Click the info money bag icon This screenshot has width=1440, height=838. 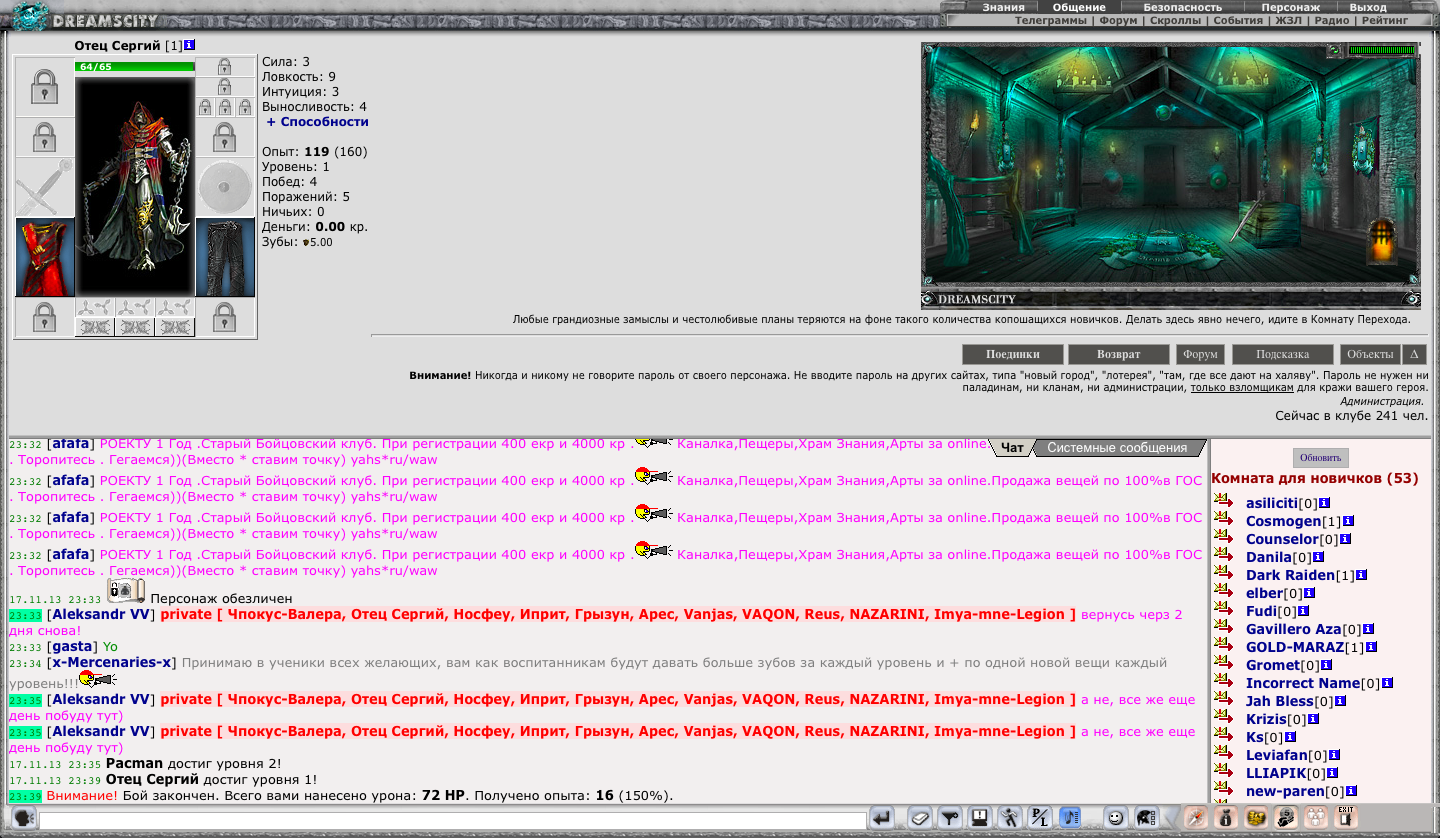point(1226,818)
